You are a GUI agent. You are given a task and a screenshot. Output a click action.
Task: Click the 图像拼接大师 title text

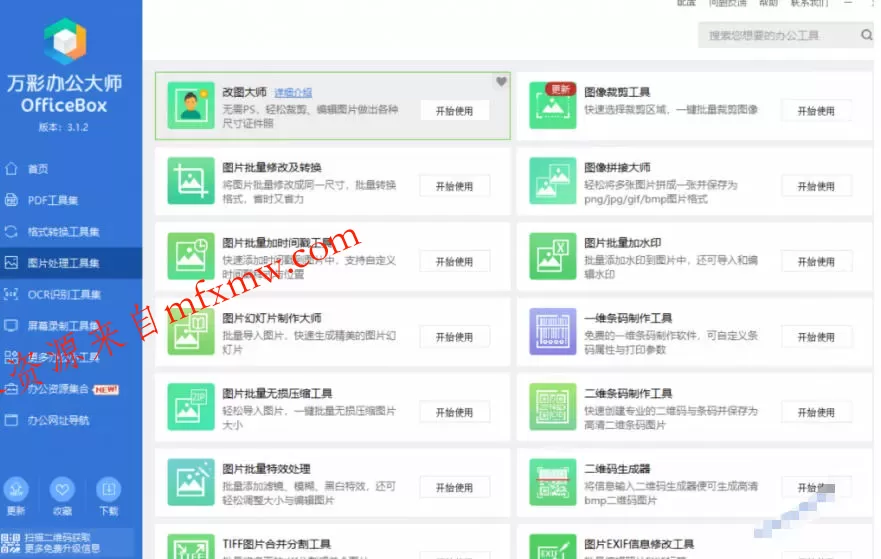pos(617,167)
